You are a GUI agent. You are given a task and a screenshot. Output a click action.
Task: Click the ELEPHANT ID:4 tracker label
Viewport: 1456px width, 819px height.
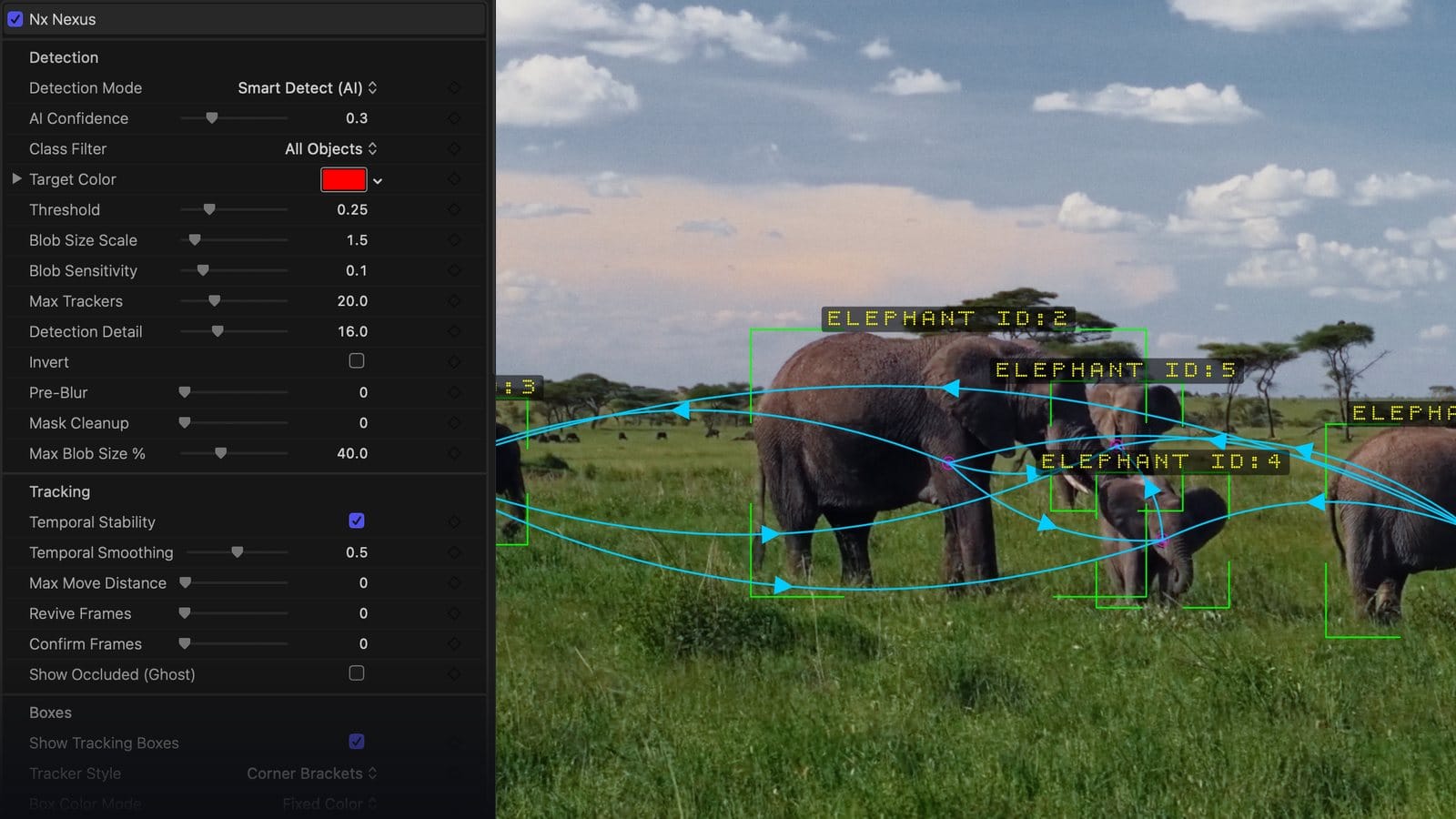(1162, 461)
